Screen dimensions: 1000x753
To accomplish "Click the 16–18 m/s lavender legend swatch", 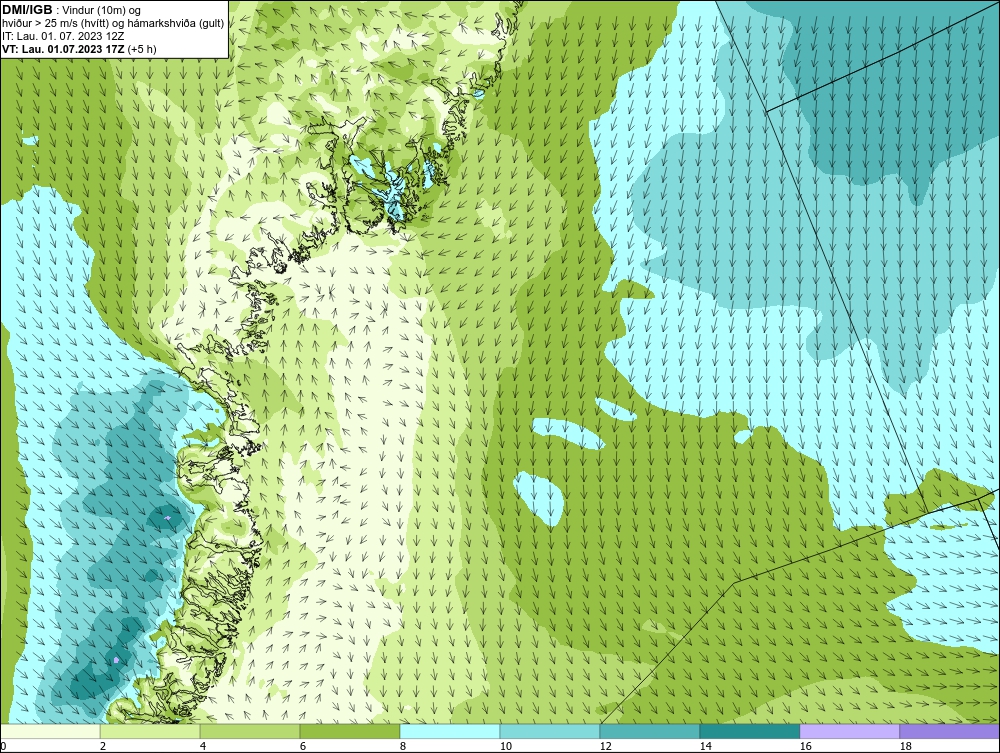I will [x=849, y=731].
